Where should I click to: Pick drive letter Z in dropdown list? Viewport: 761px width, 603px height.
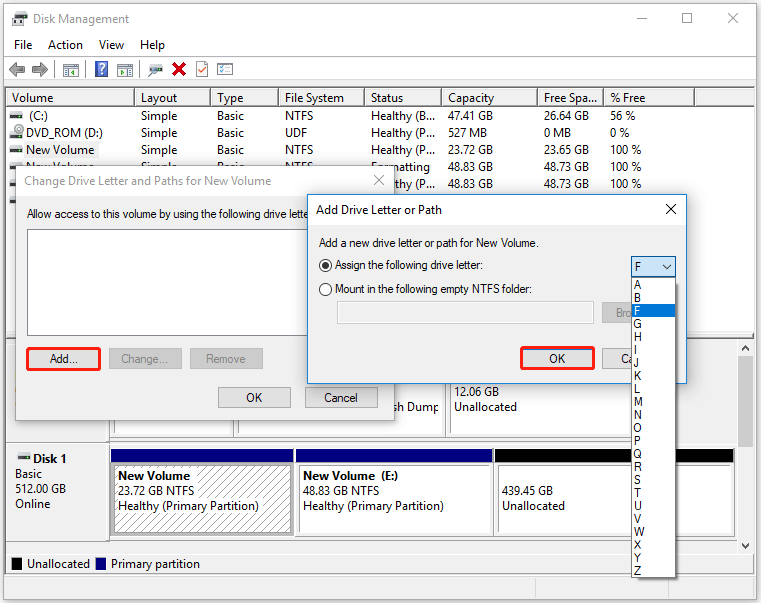click(x=638, y=570)
